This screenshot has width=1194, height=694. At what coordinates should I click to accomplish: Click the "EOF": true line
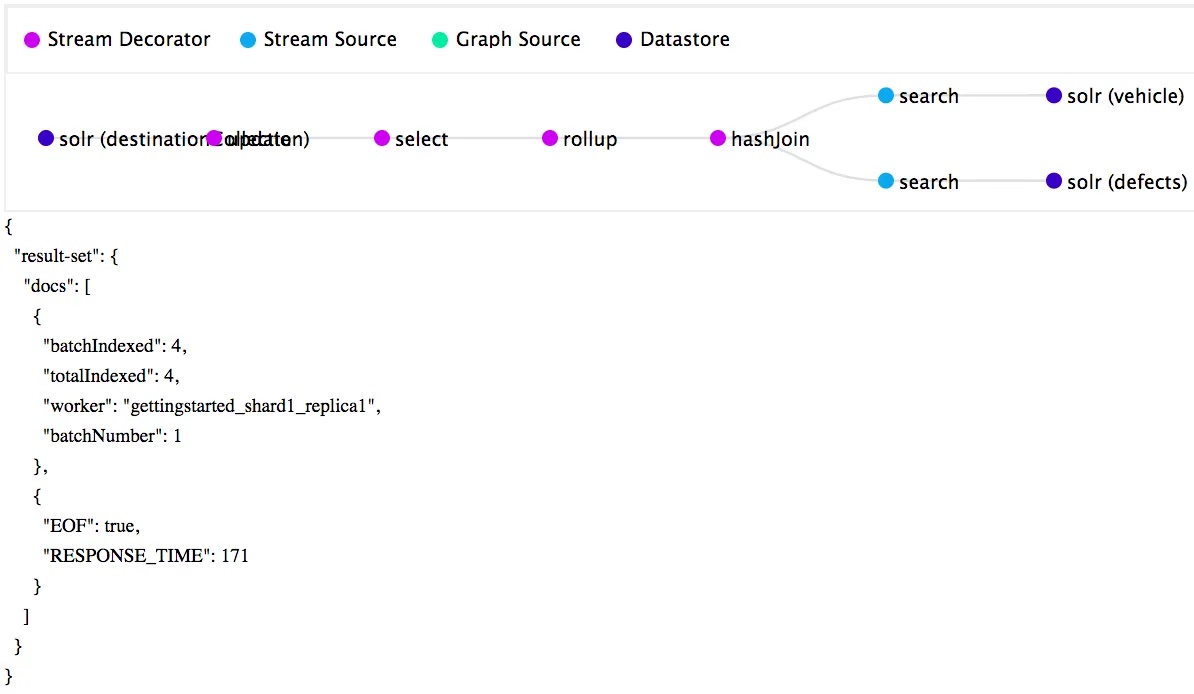(x=91, y=526)
